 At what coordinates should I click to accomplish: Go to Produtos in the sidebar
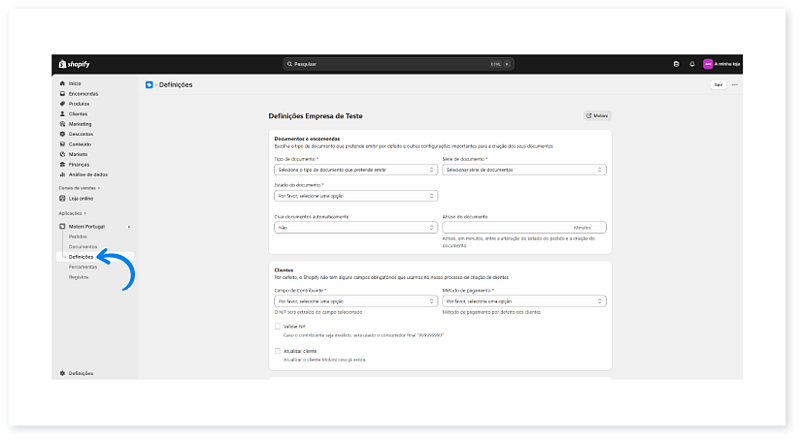(79, 103)
